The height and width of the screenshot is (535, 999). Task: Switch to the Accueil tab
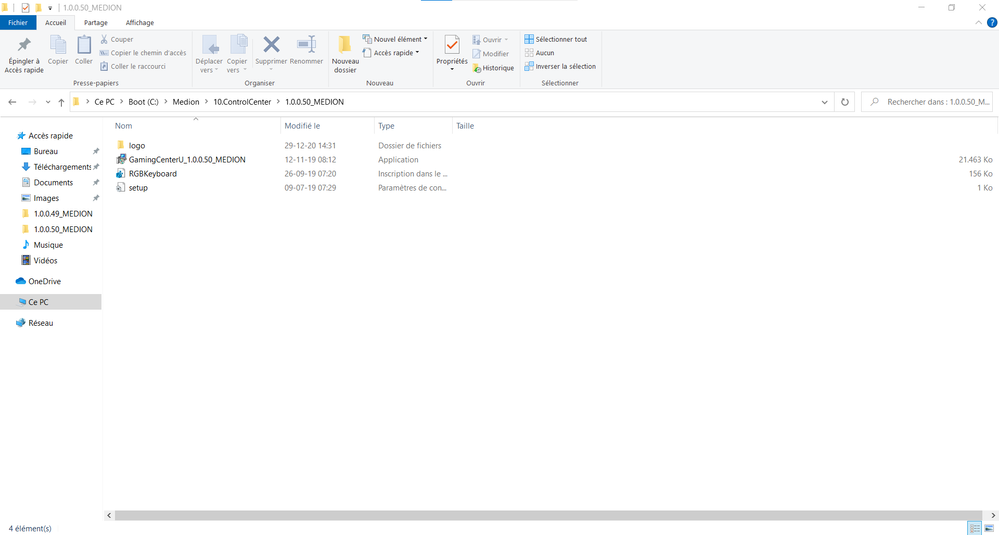[x=56, y=22]
